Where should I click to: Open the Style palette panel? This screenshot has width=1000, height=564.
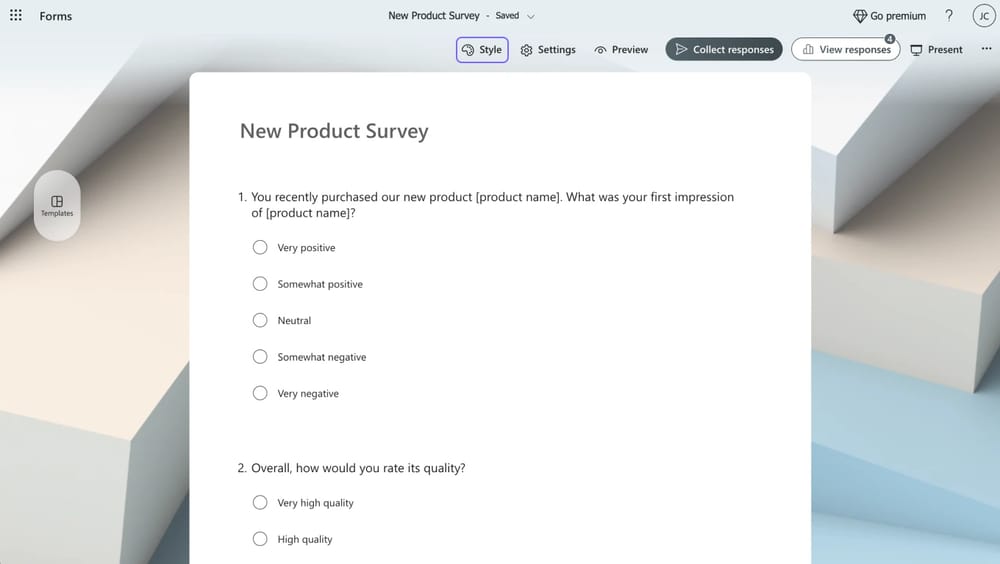482,50
